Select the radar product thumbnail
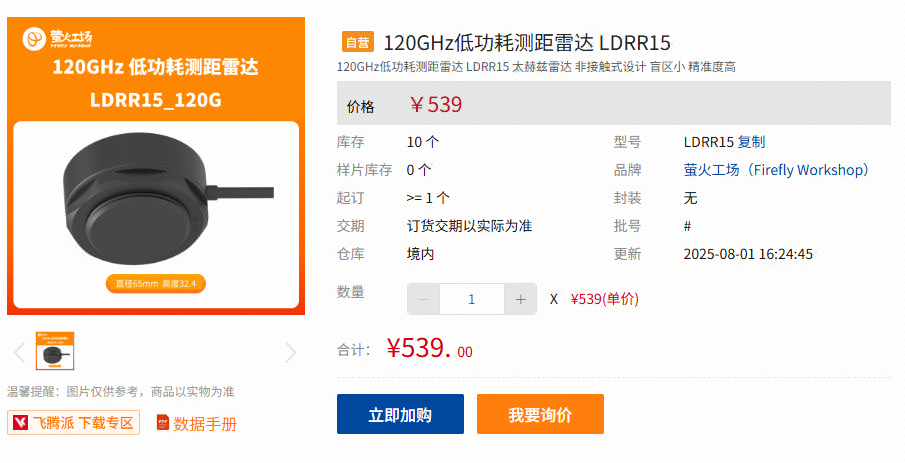The width and height of the screenshot is (905, 463). [55, 351]
